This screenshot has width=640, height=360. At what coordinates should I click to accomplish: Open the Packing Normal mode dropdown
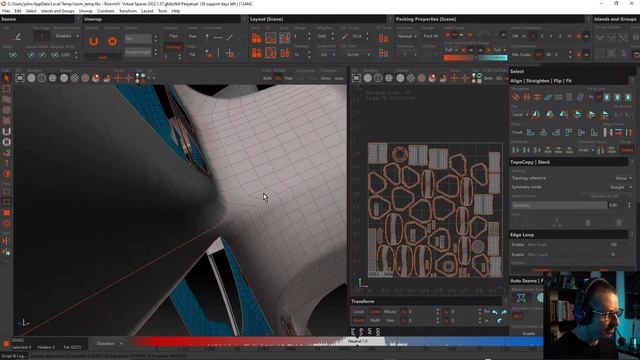(407, 36)
